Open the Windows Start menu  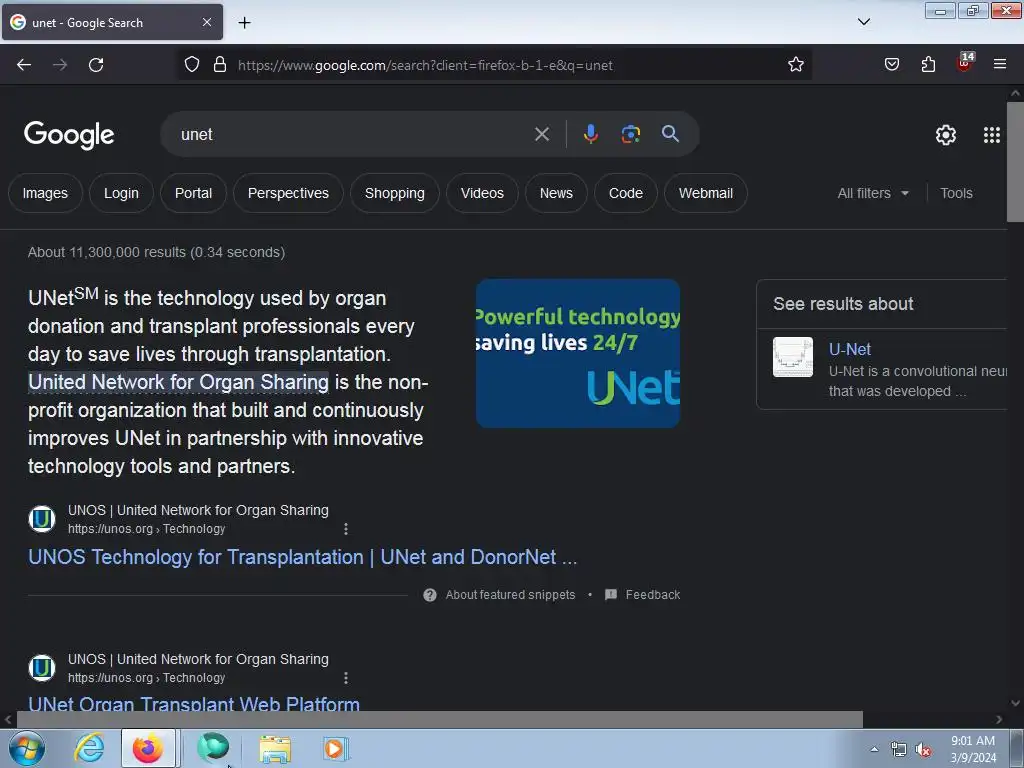26,748
